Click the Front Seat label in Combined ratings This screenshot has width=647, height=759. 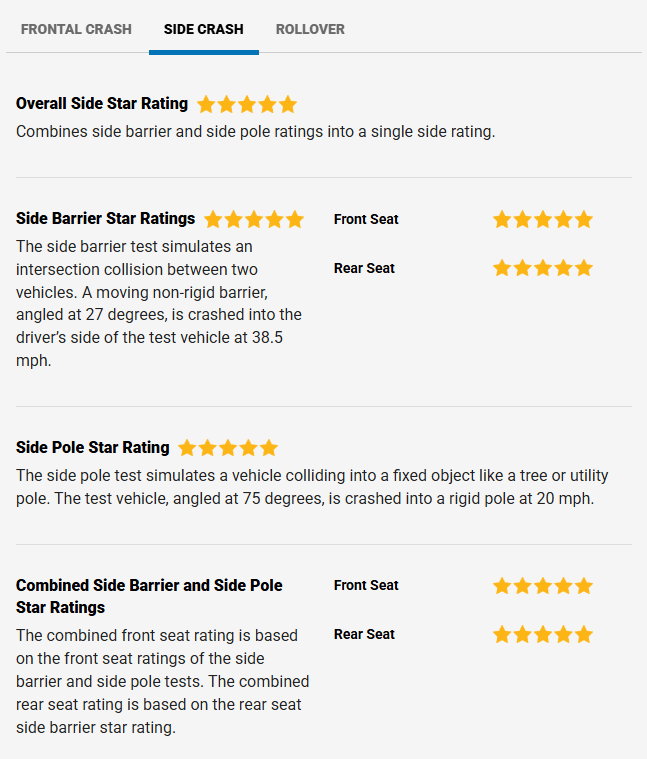366,586
